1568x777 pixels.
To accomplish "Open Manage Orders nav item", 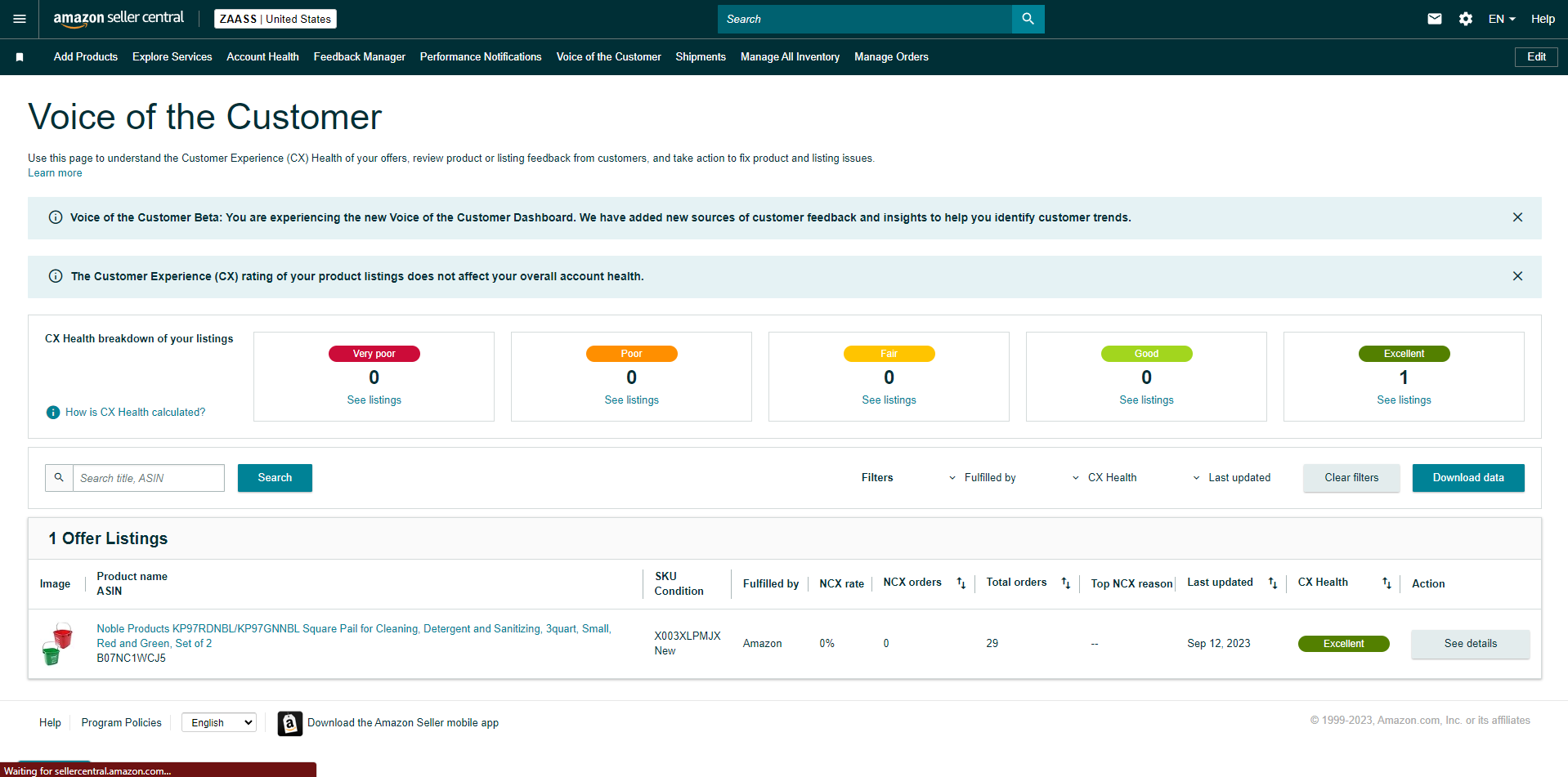I will coord(891,57).
